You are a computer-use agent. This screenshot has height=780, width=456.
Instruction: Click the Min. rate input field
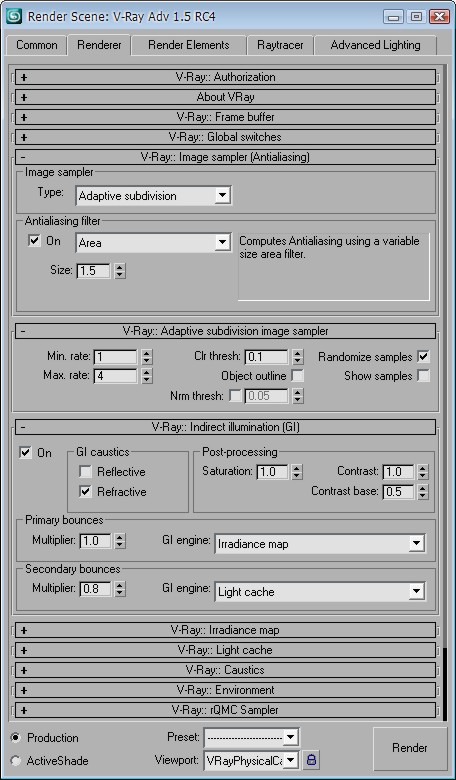click(115, 357)
